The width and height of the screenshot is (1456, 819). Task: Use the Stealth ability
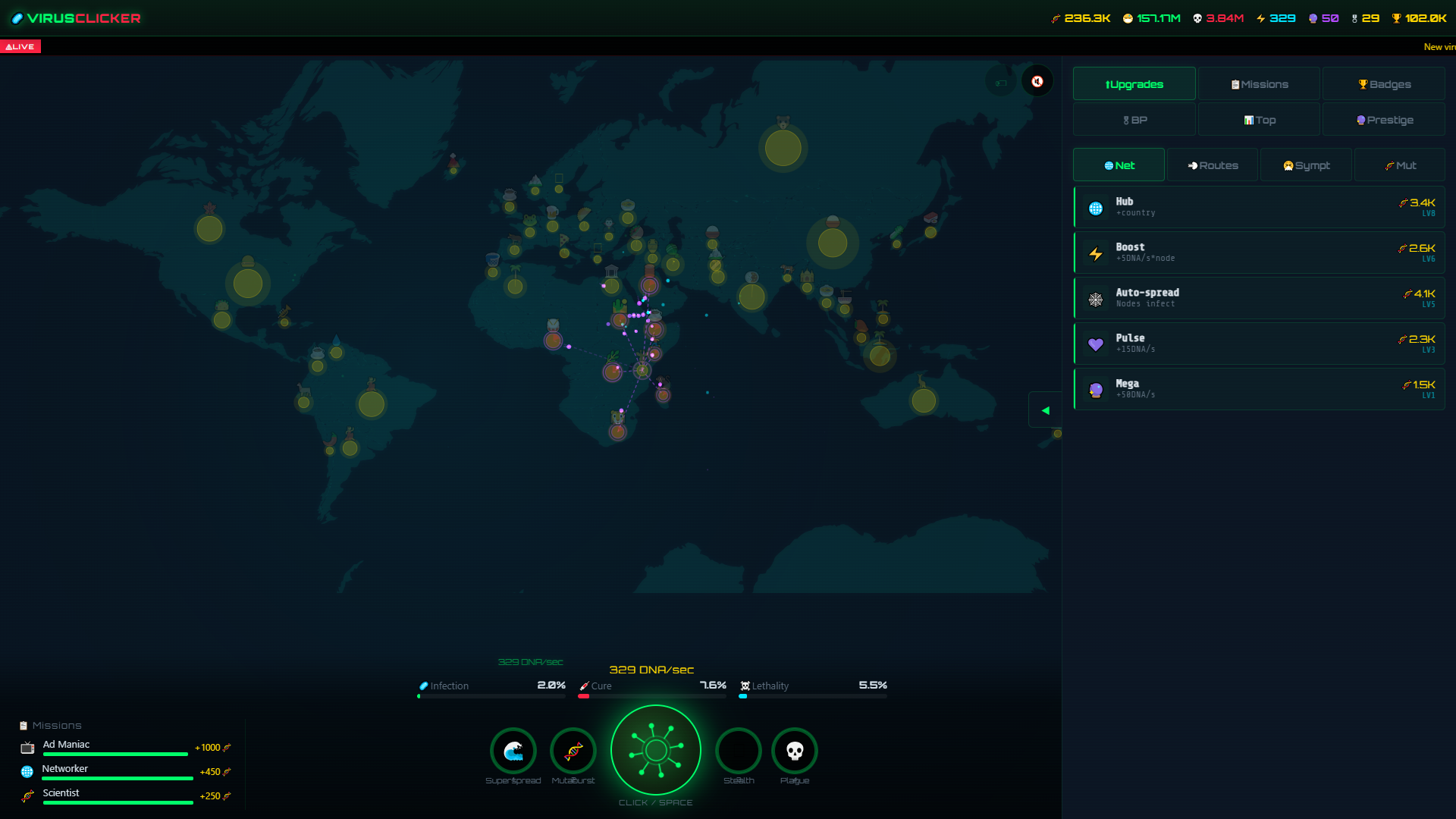(x=738, y=751)
